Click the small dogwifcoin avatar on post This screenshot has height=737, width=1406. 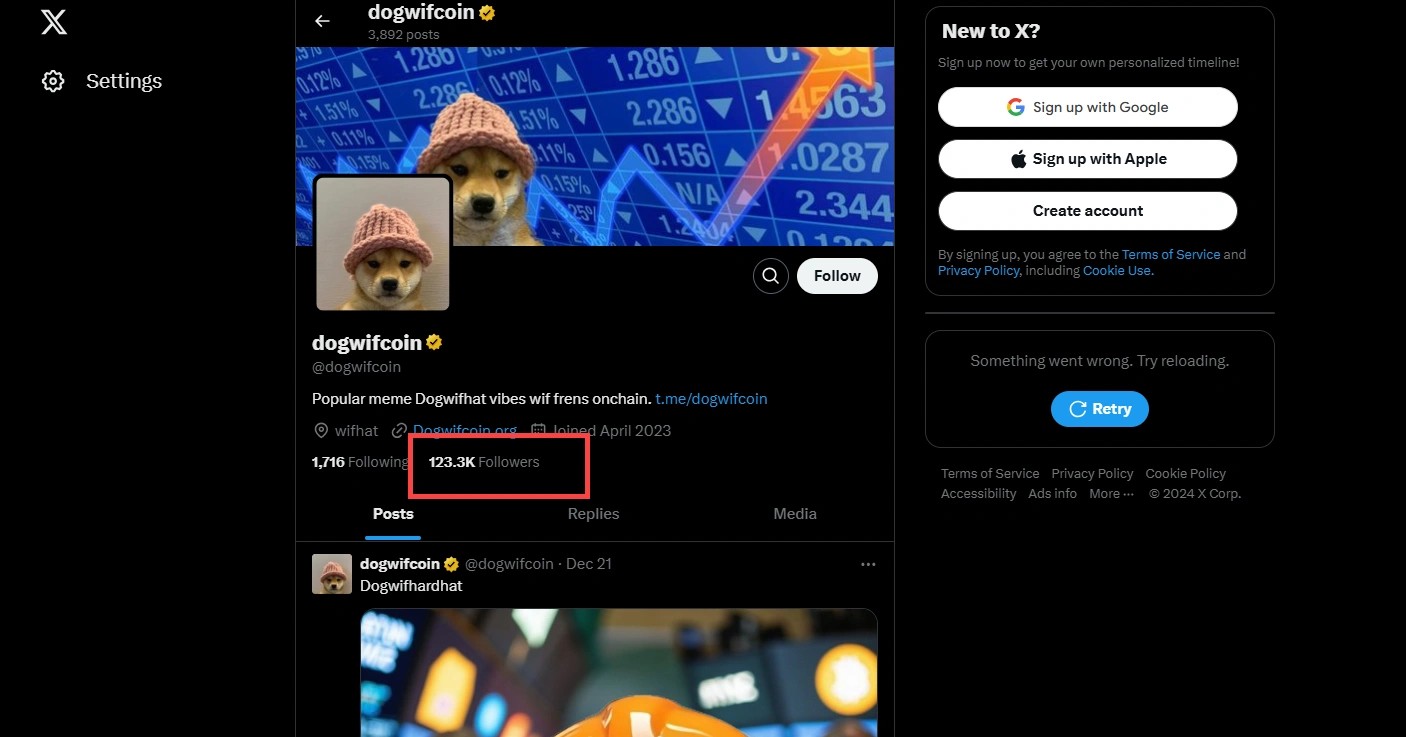pos(332,574)
